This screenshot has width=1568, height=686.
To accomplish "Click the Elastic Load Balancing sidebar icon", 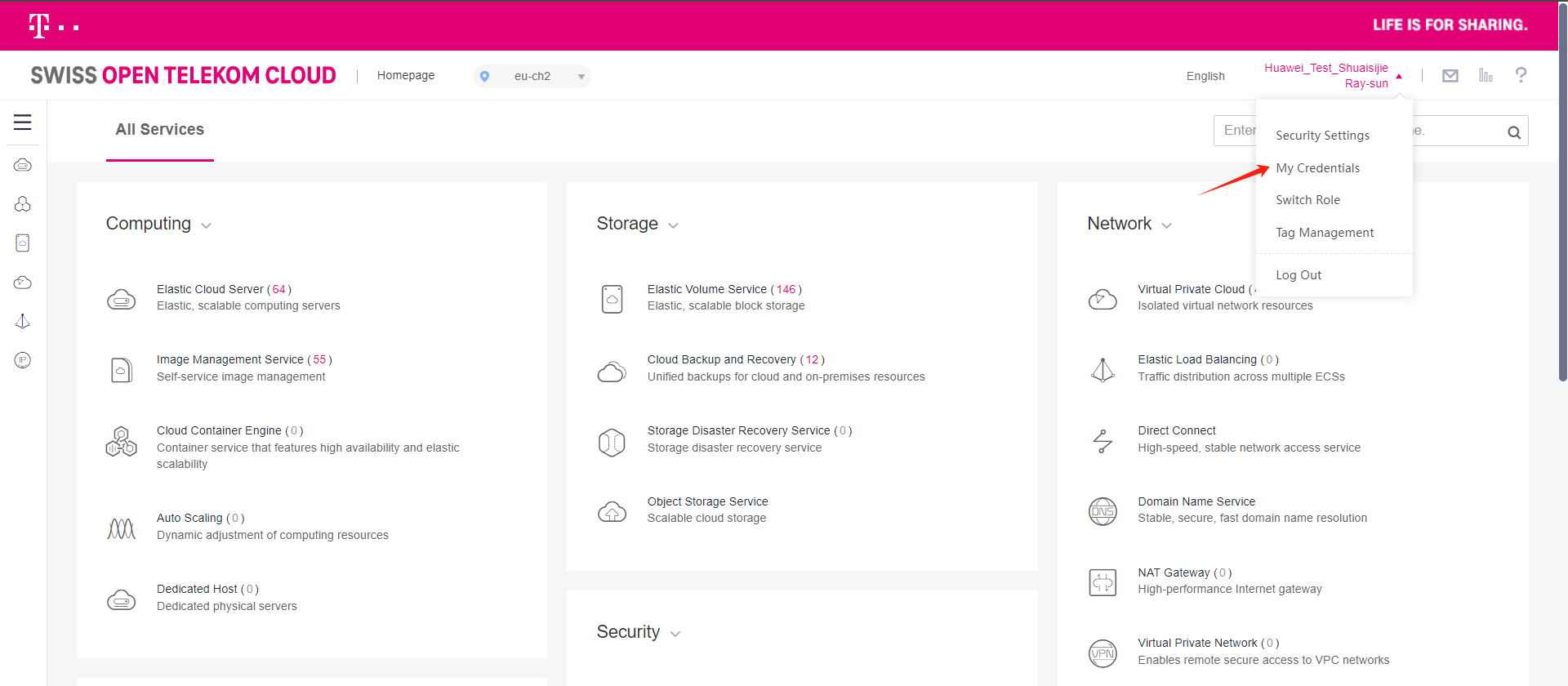I will [x=23, y=321].
